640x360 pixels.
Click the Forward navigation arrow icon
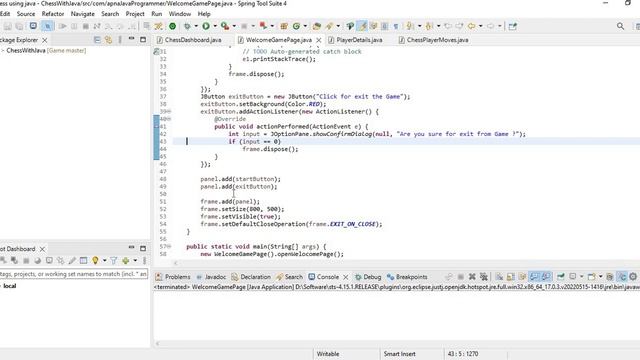point(491,26)
